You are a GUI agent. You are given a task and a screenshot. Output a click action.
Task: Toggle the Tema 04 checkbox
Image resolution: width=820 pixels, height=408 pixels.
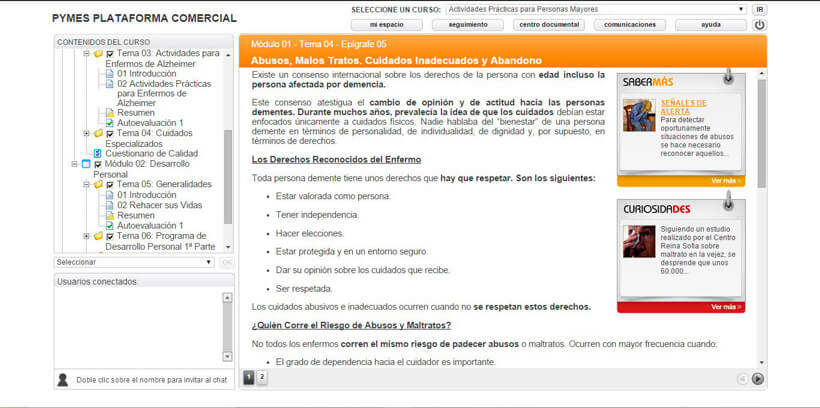[110, 133]
